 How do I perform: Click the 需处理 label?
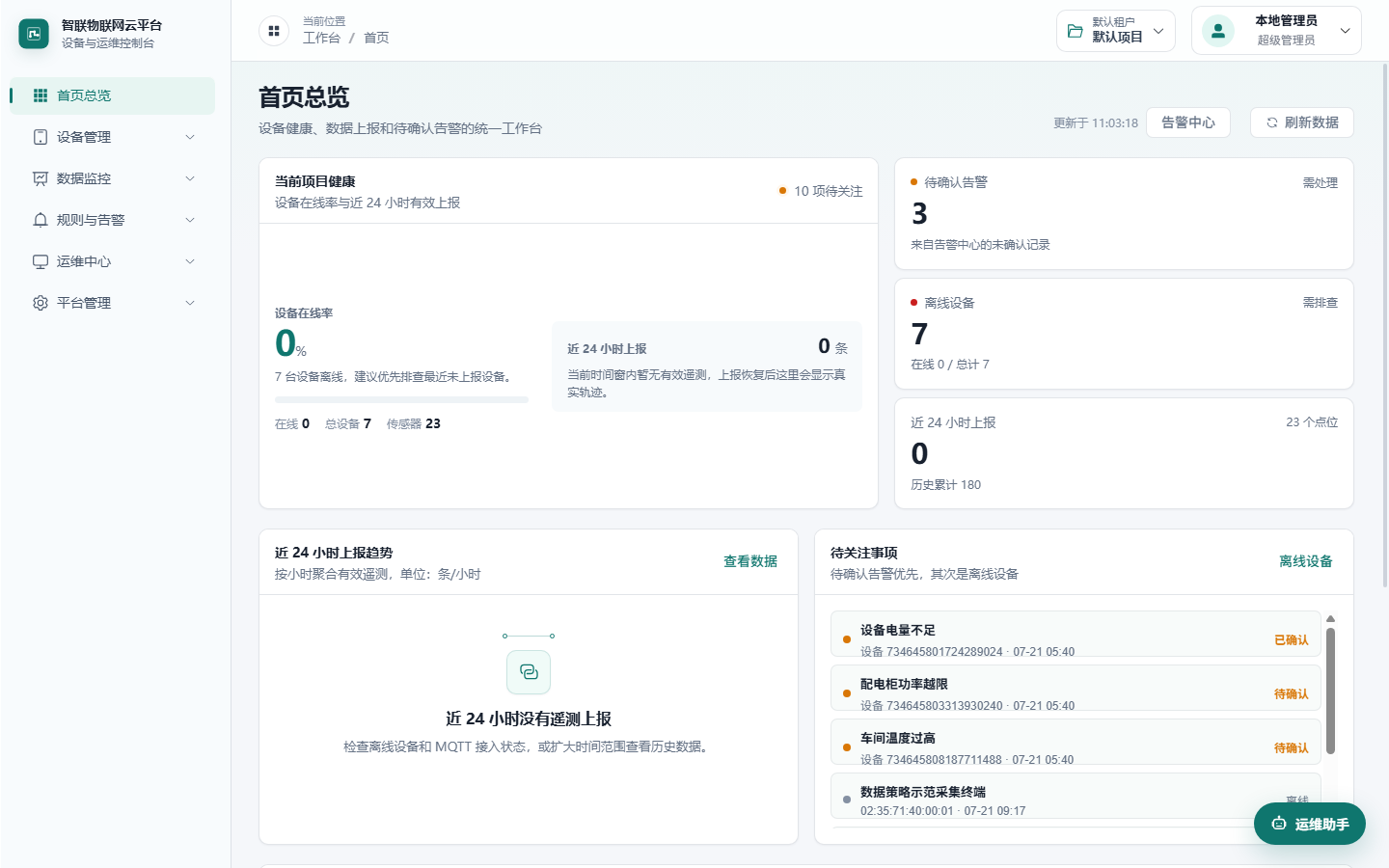1321,182
